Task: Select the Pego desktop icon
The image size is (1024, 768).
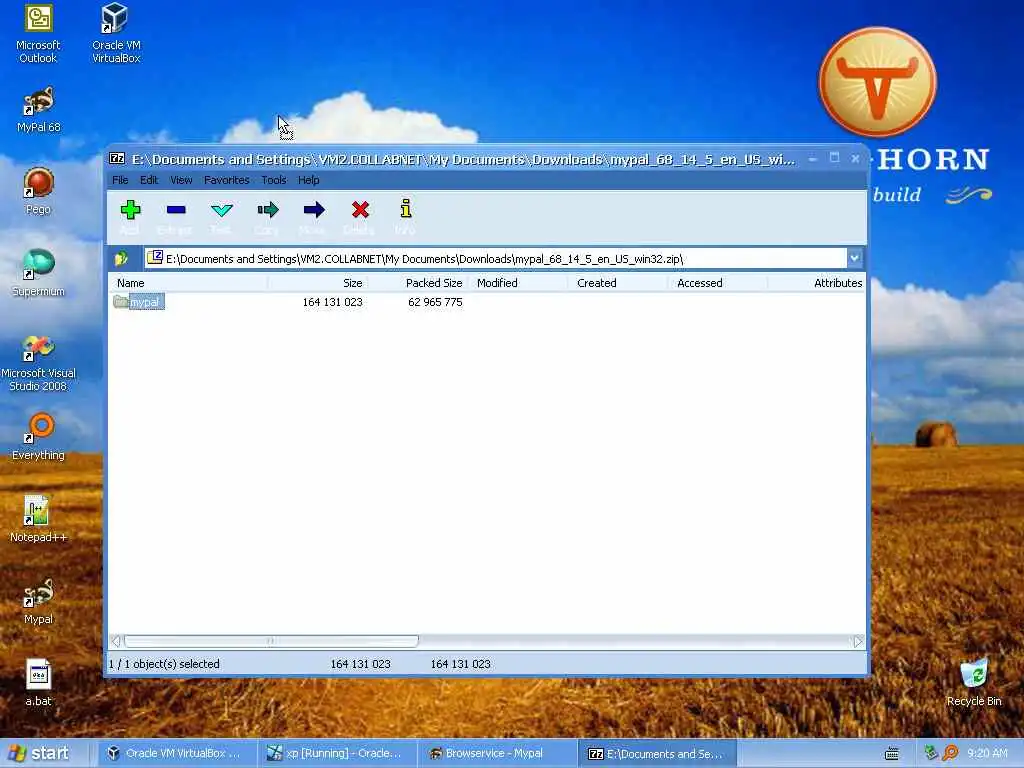Action: tap(39, 191)
